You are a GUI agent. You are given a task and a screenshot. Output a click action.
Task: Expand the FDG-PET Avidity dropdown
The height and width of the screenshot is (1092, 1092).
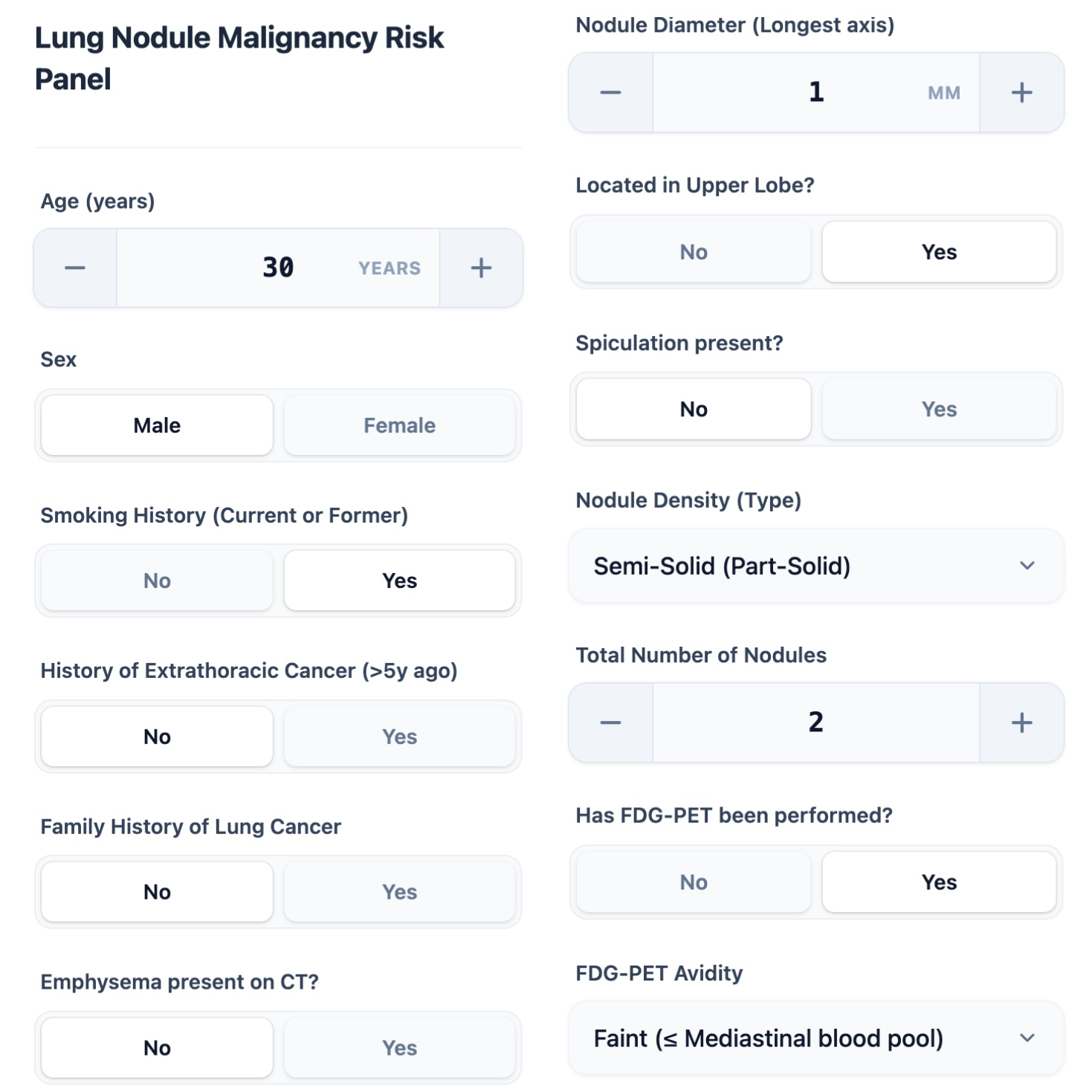coord(815,1038)
